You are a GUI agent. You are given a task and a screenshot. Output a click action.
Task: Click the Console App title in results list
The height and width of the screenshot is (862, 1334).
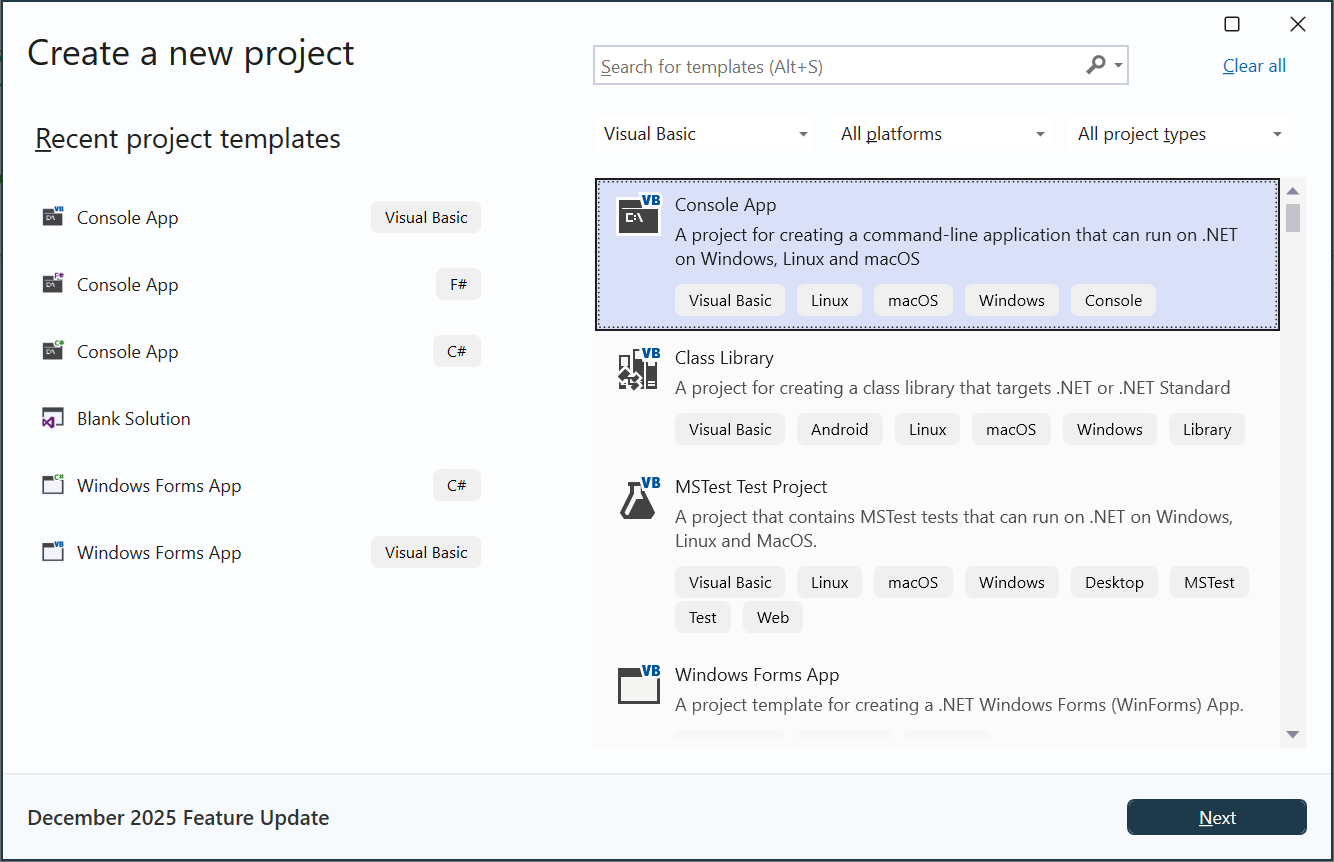tap(726, 204)
